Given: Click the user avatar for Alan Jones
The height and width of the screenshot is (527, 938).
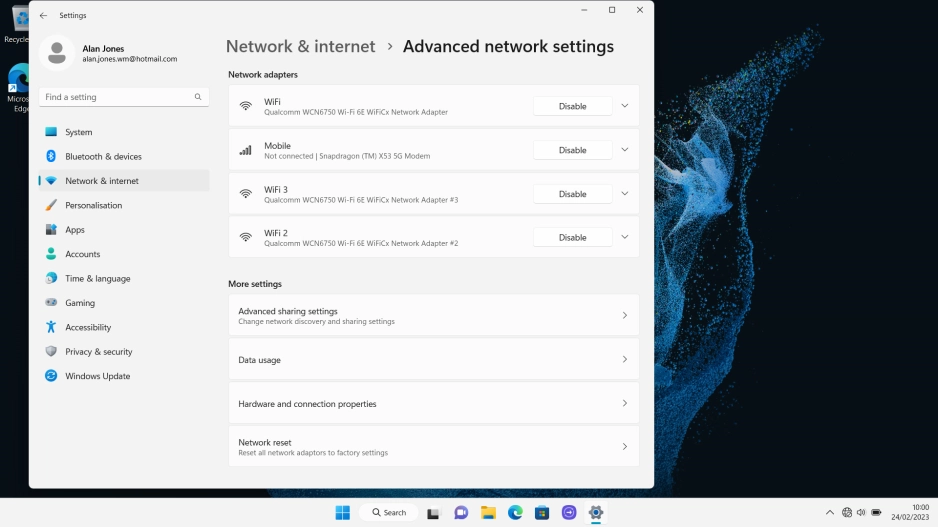Looking at the screenshot, I should [57, 53].
